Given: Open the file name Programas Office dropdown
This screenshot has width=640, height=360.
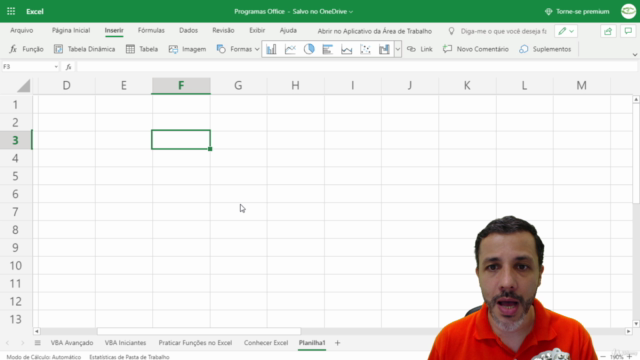Looking at the screenshot, I should (293, 11).
